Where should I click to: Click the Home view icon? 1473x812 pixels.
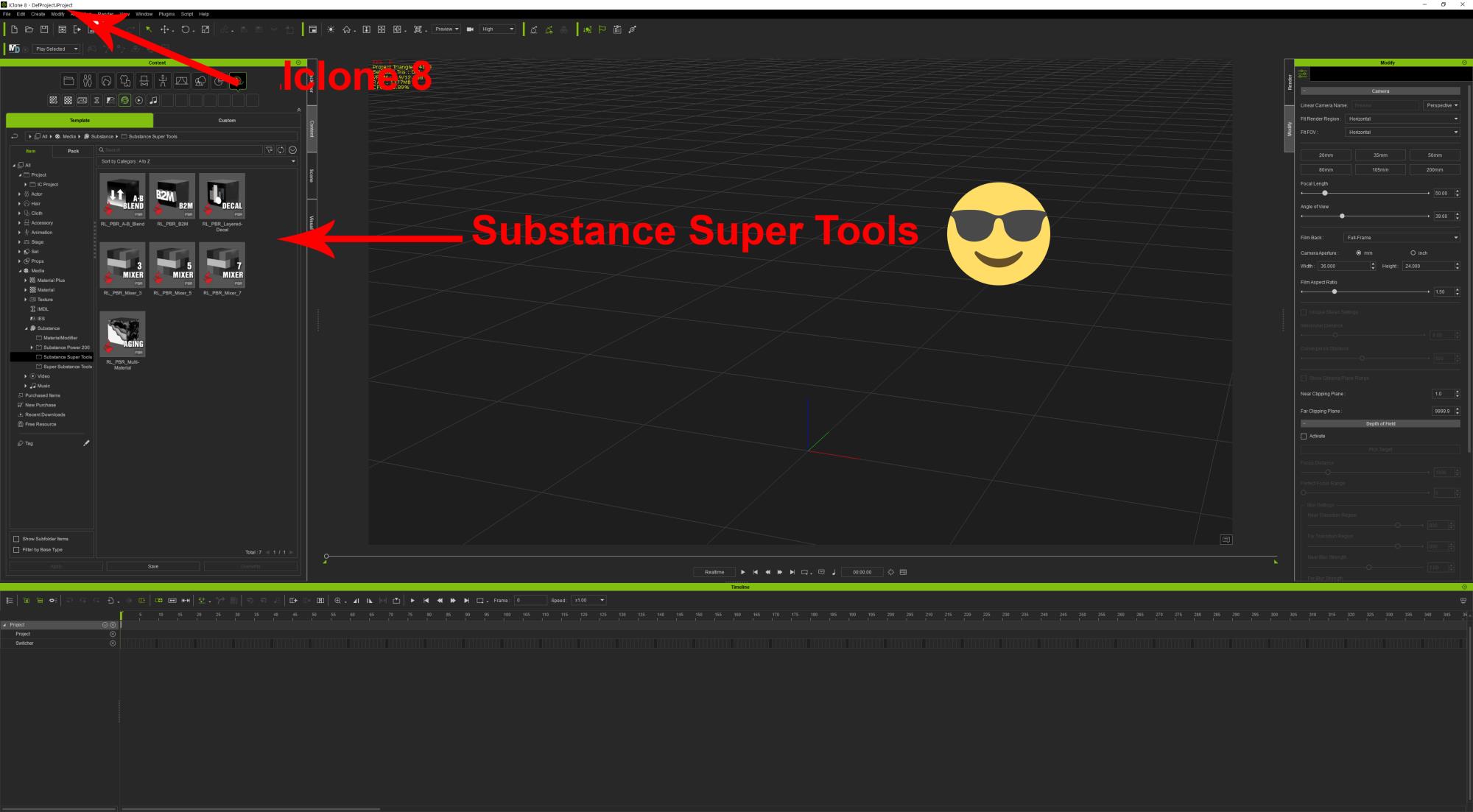click(x=346, y=29)
